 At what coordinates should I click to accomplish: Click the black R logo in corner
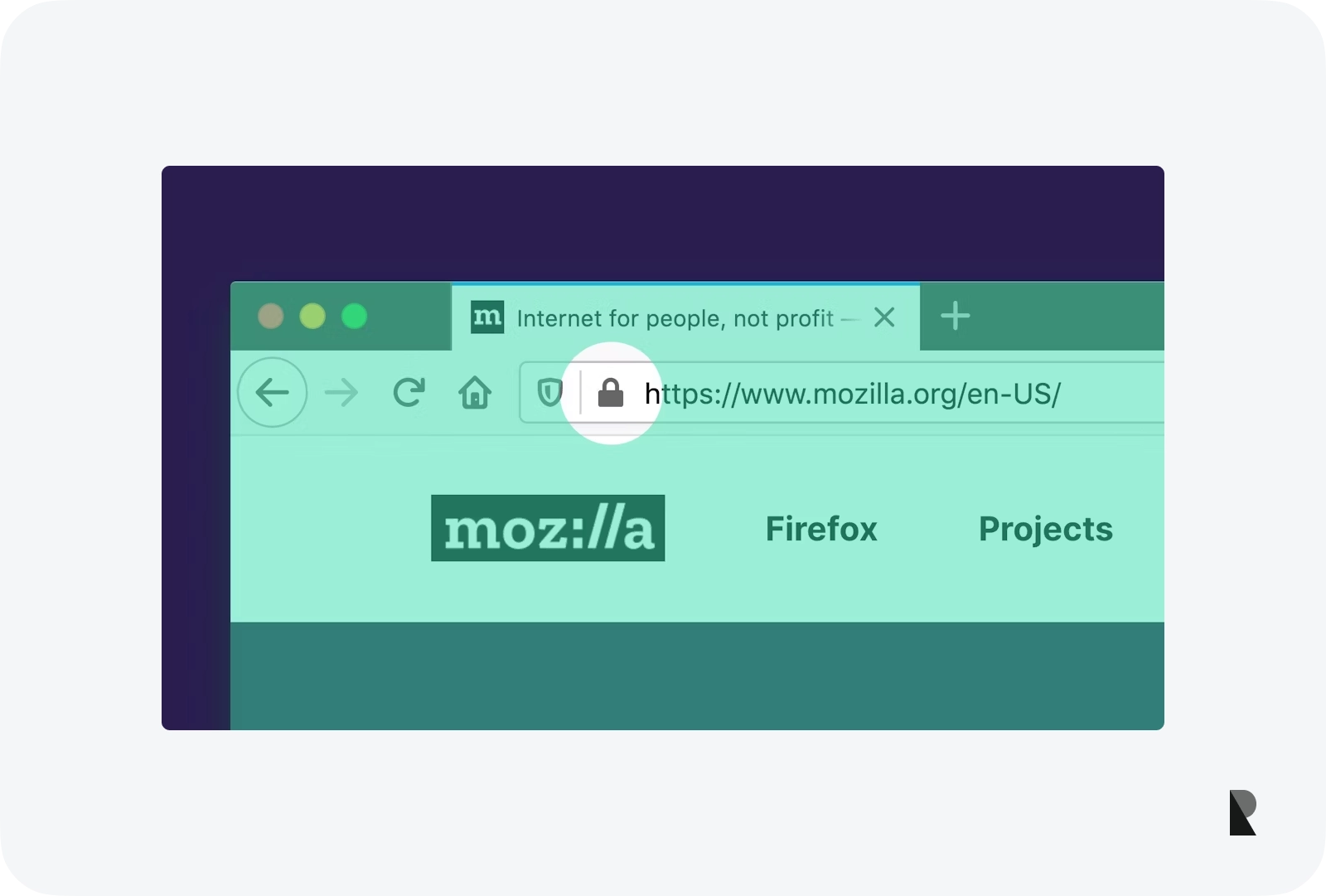pos(1243,812)
